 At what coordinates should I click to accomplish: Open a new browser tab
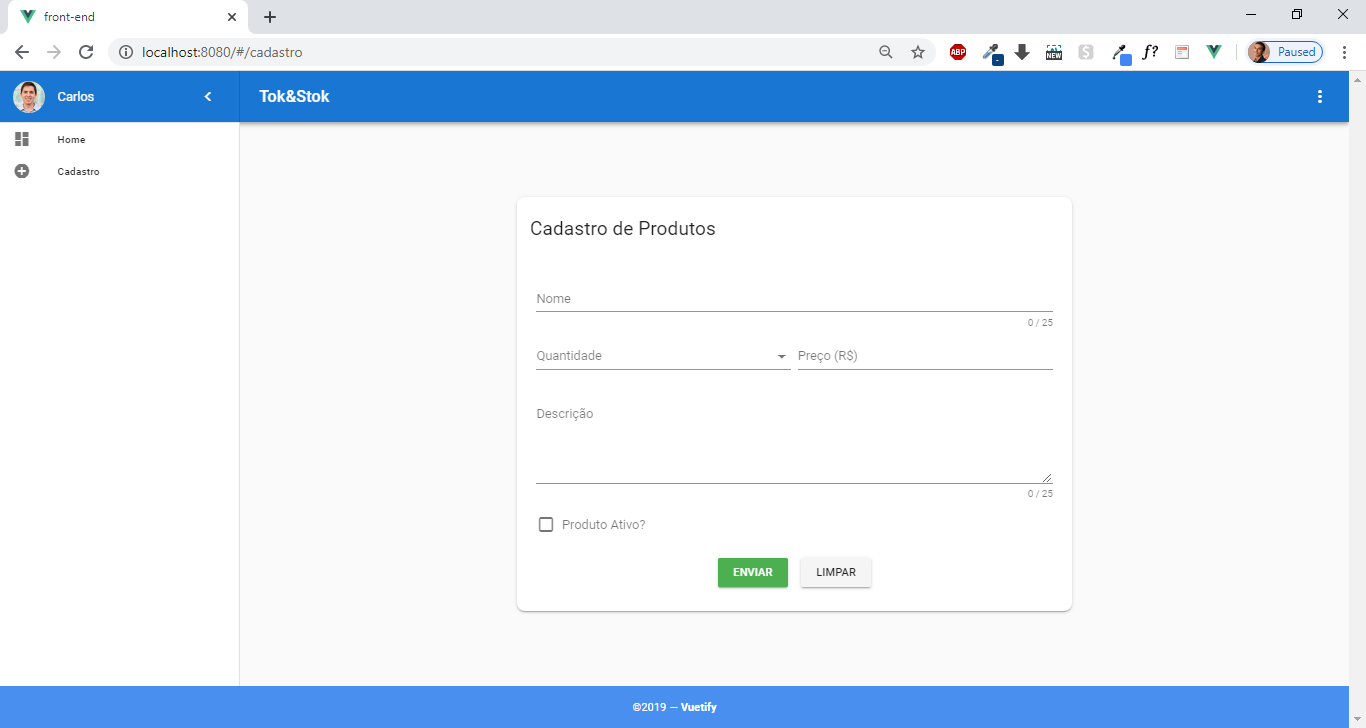coord(270,17)
